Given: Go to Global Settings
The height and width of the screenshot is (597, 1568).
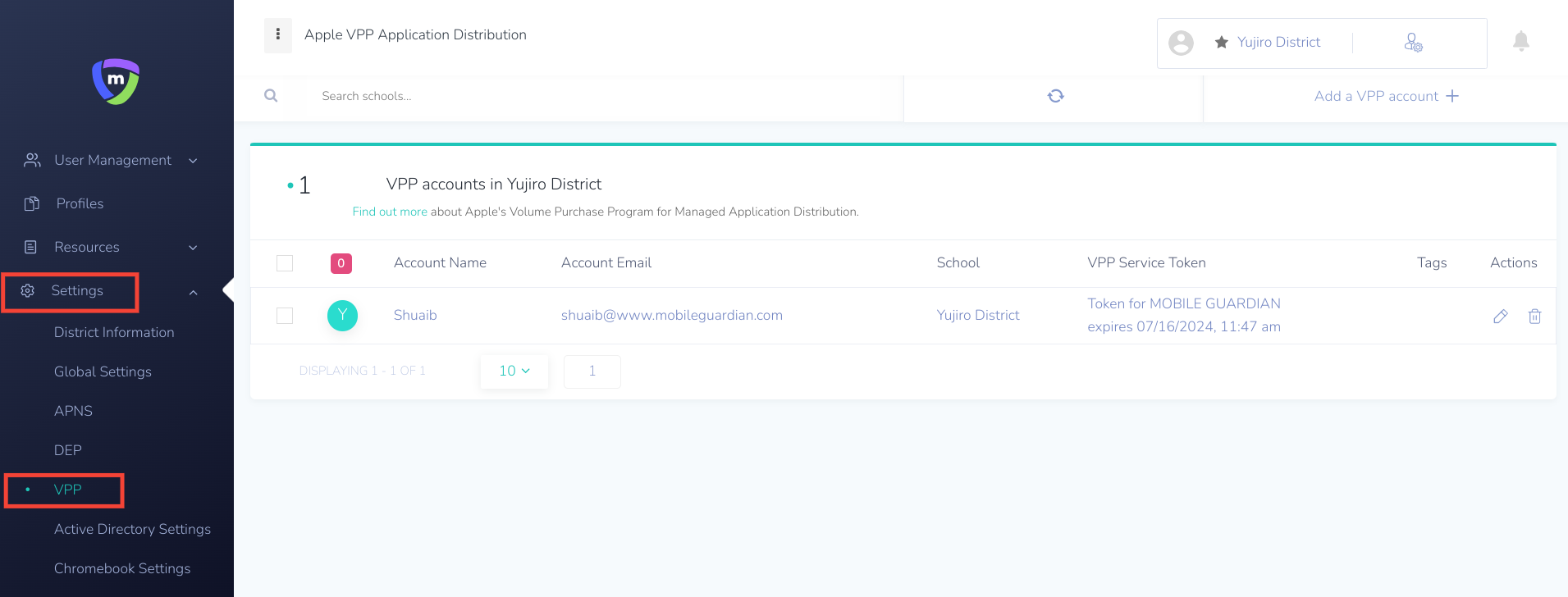Looking at the screenshot, I should pos(103,371).
